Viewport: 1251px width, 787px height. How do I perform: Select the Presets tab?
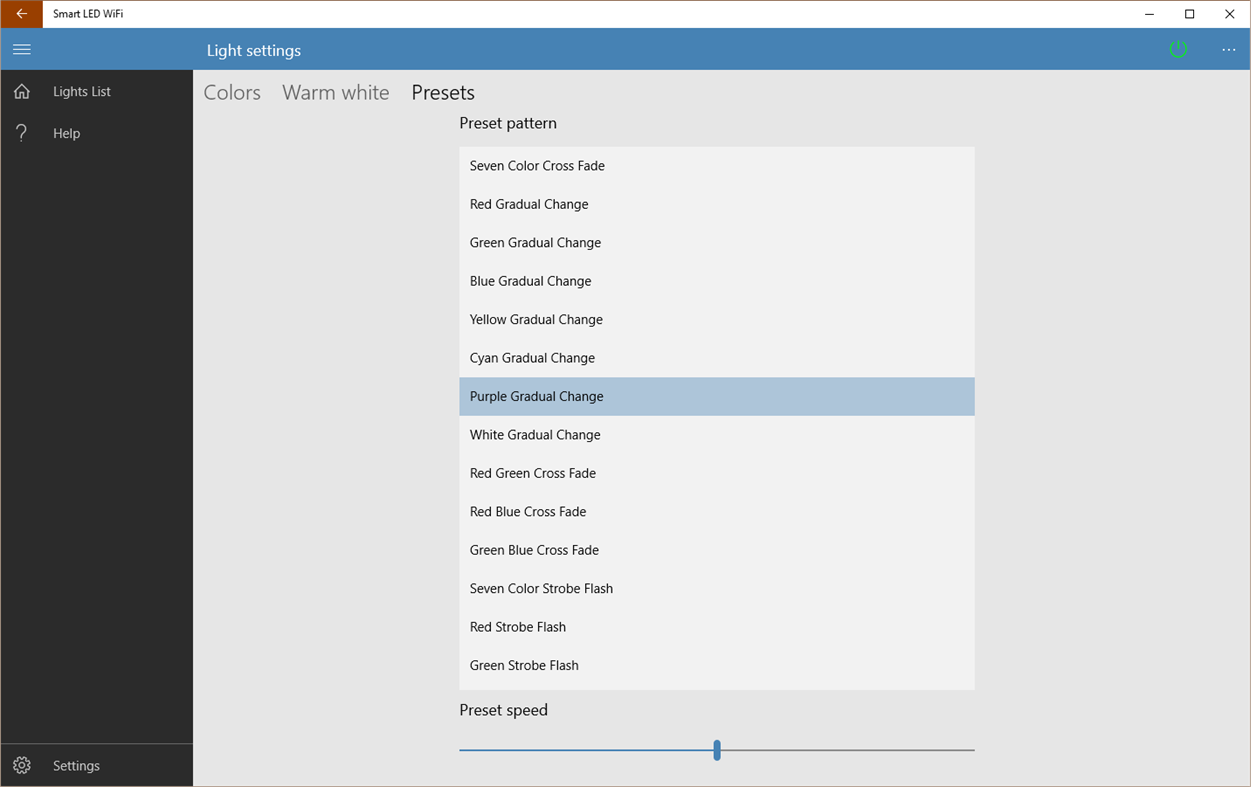coord(443,92)
